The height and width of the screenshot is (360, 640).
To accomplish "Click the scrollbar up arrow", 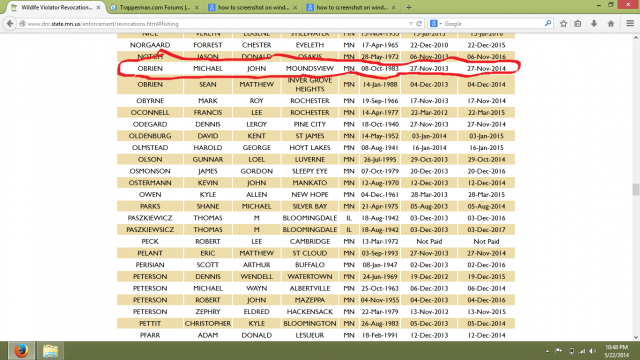I will [x=636, y=38].
